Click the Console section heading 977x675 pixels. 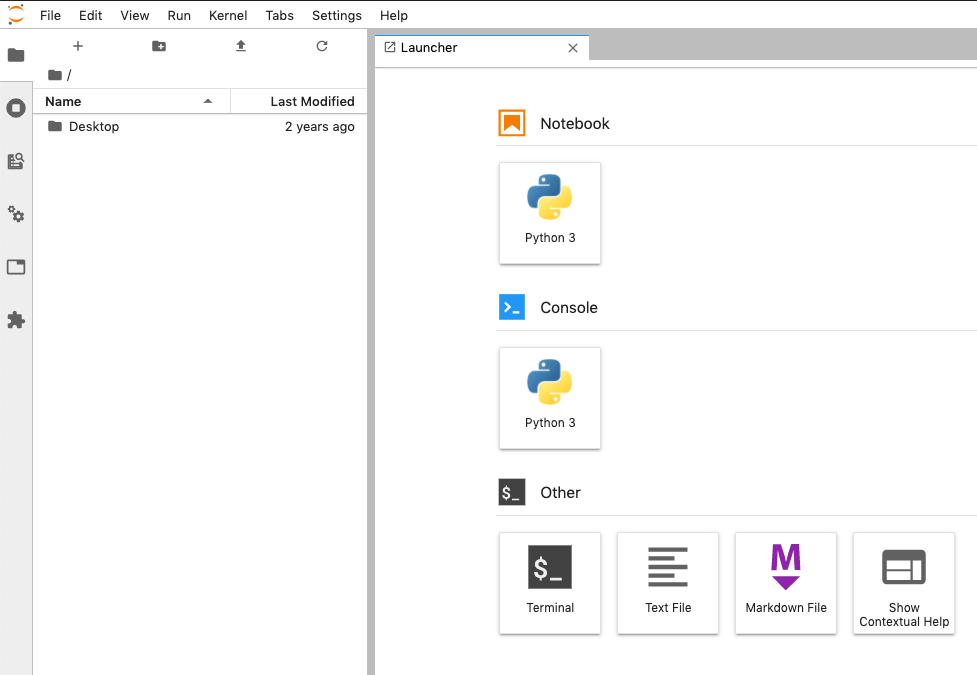(x=569, y=307)
